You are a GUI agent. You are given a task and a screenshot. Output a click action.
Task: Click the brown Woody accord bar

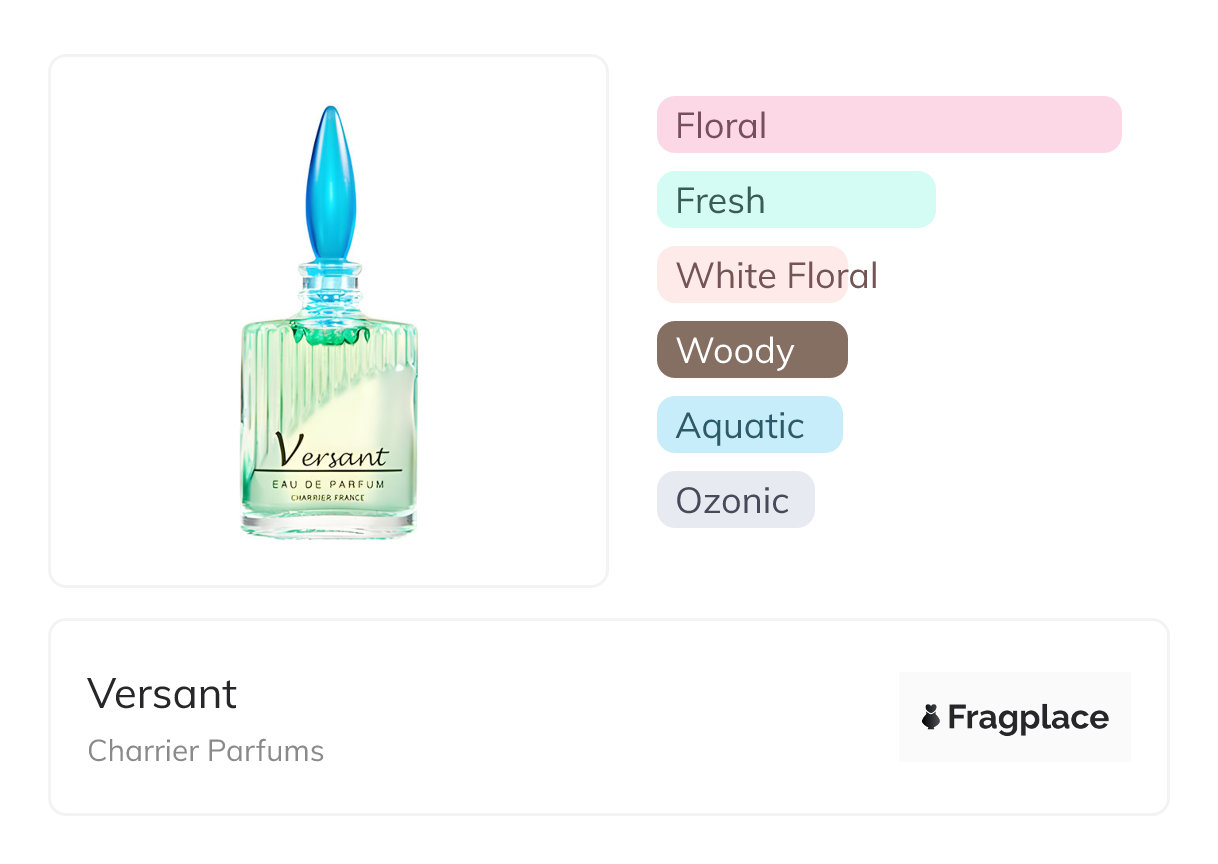(752, 350)
